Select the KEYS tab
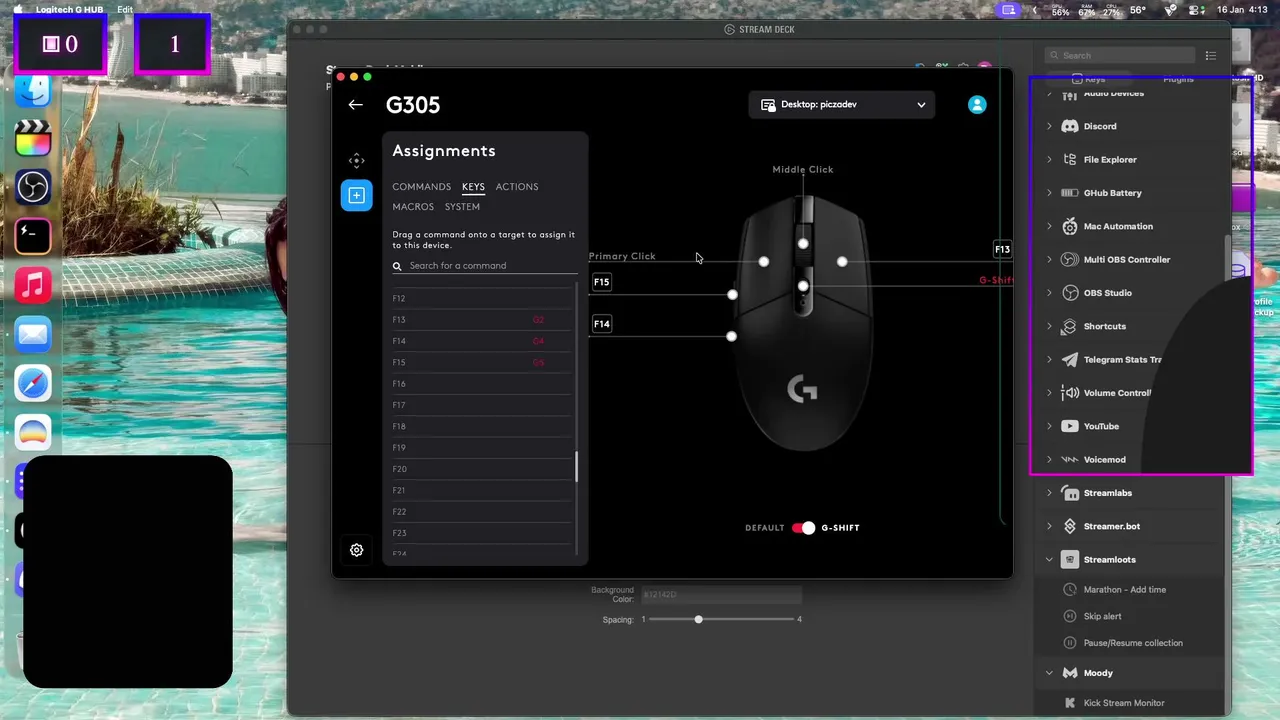 pos(473,187)
